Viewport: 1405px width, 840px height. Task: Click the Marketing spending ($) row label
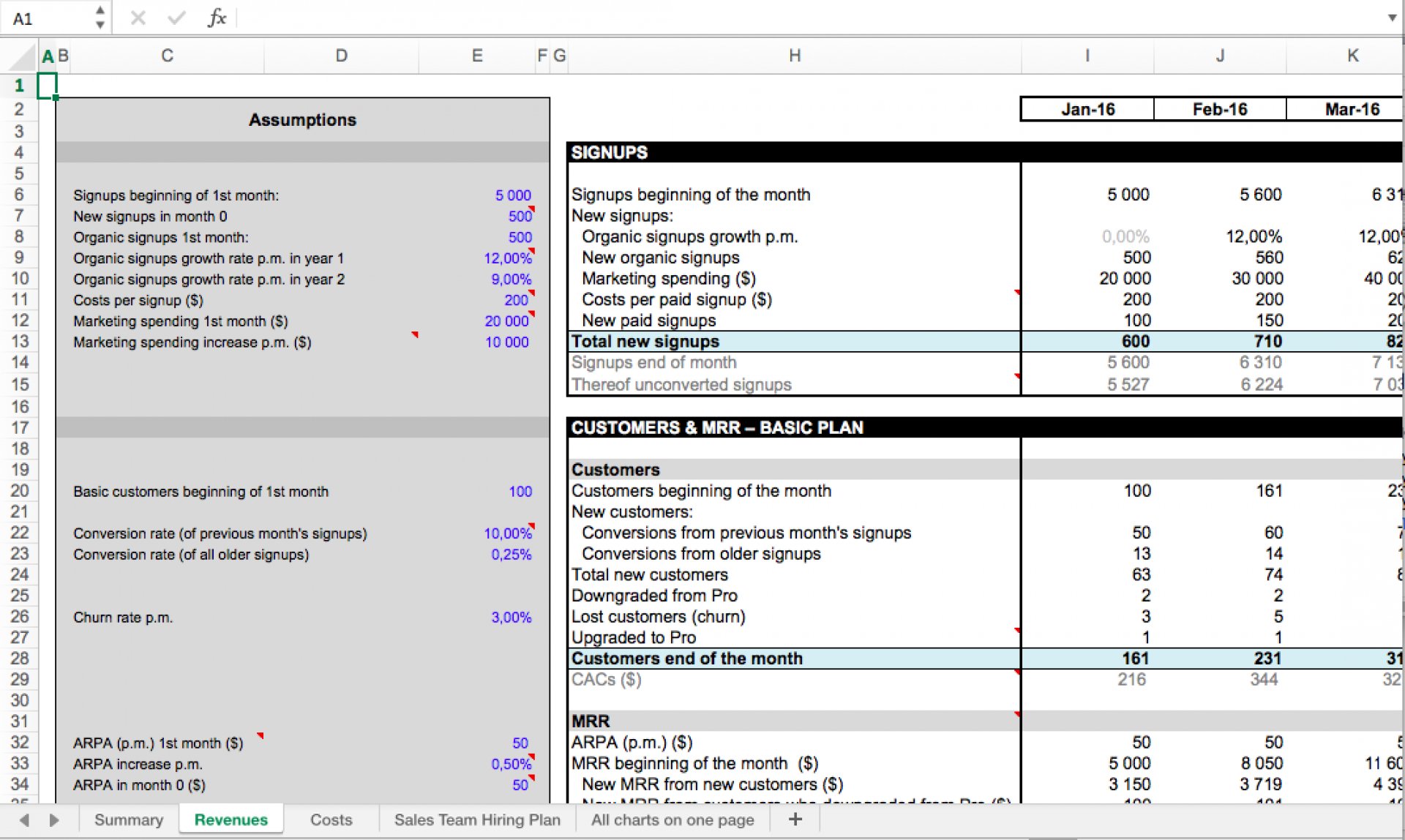pos(669,279)
